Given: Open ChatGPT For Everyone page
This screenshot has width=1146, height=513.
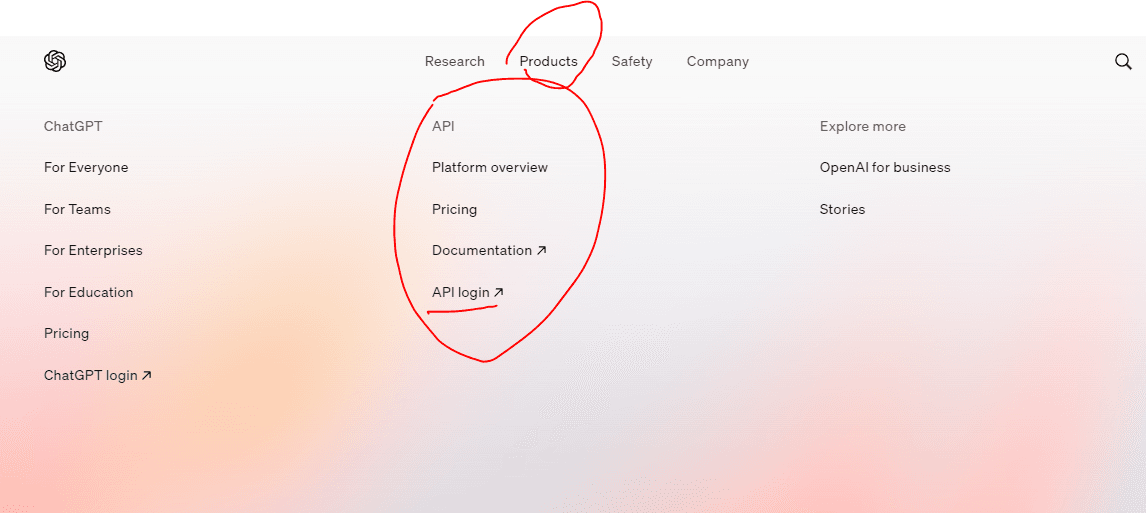Looking at the screenshot, I should [x=86, y=168].
